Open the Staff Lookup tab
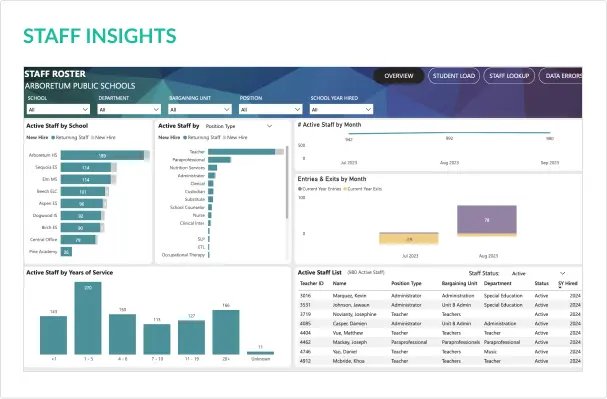 tap(509, 76)
